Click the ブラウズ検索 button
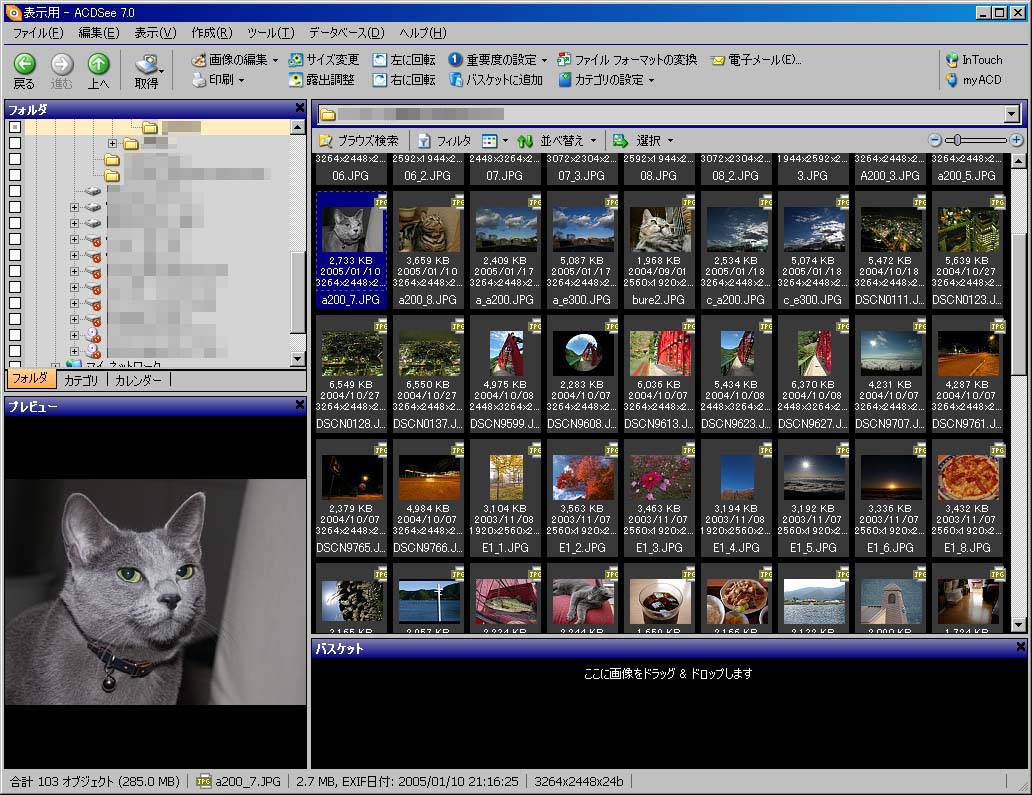Screen dimensions: 1032x795 click(359, 141)
